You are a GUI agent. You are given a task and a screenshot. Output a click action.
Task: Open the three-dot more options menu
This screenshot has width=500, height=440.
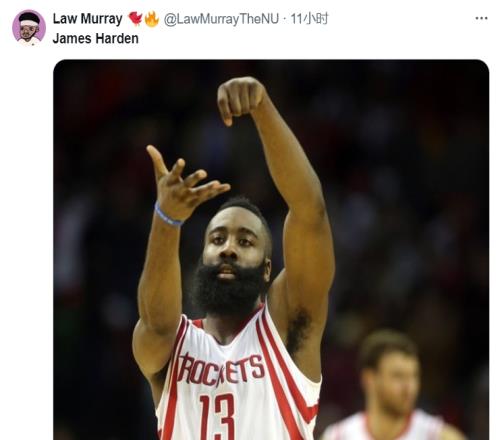tap(481, 18)
